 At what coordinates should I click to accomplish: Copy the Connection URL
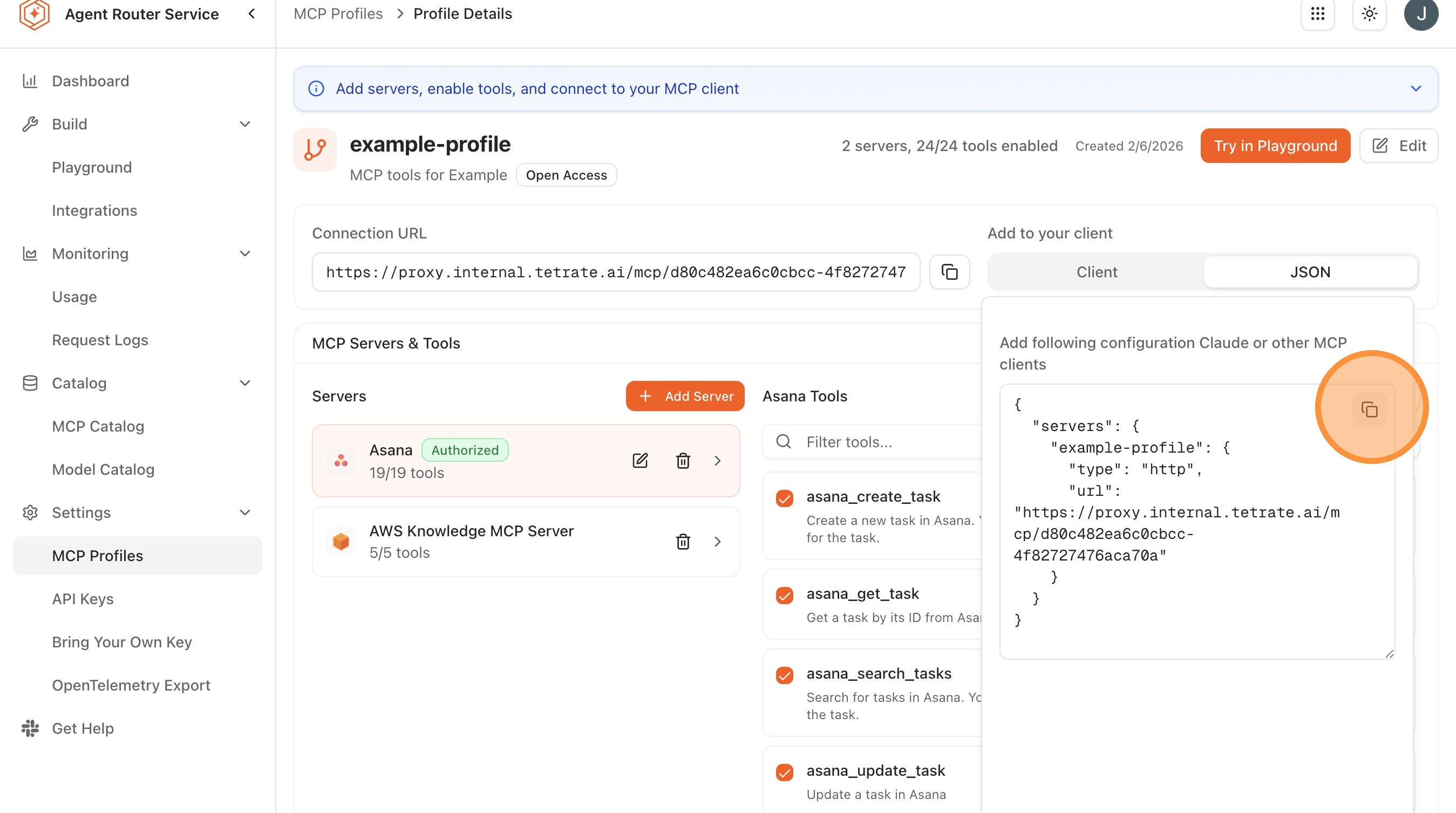pyautogui.click(x=950, y=272)
